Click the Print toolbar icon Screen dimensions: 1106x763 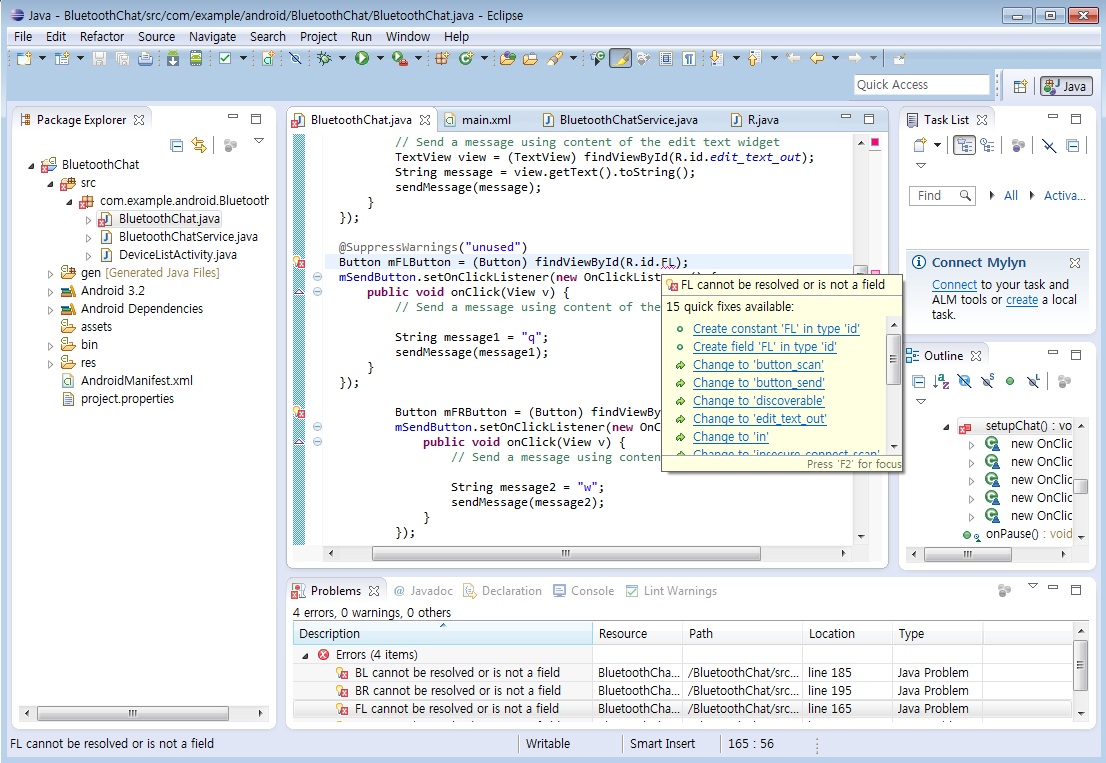click(145, 59)
